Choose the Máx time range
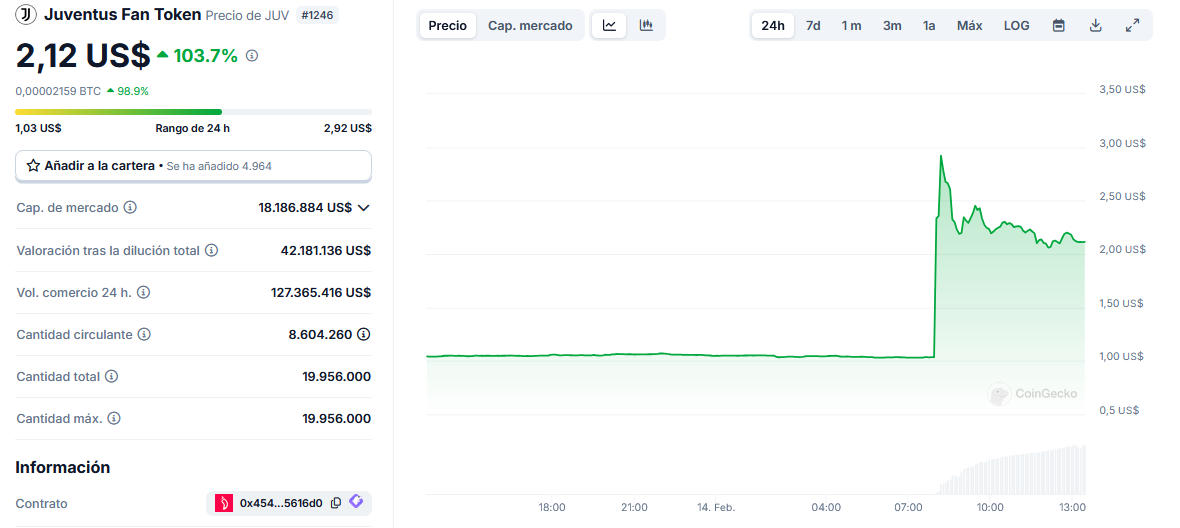The height and width of the screenshot is (528, 1180). pos(969,26)
